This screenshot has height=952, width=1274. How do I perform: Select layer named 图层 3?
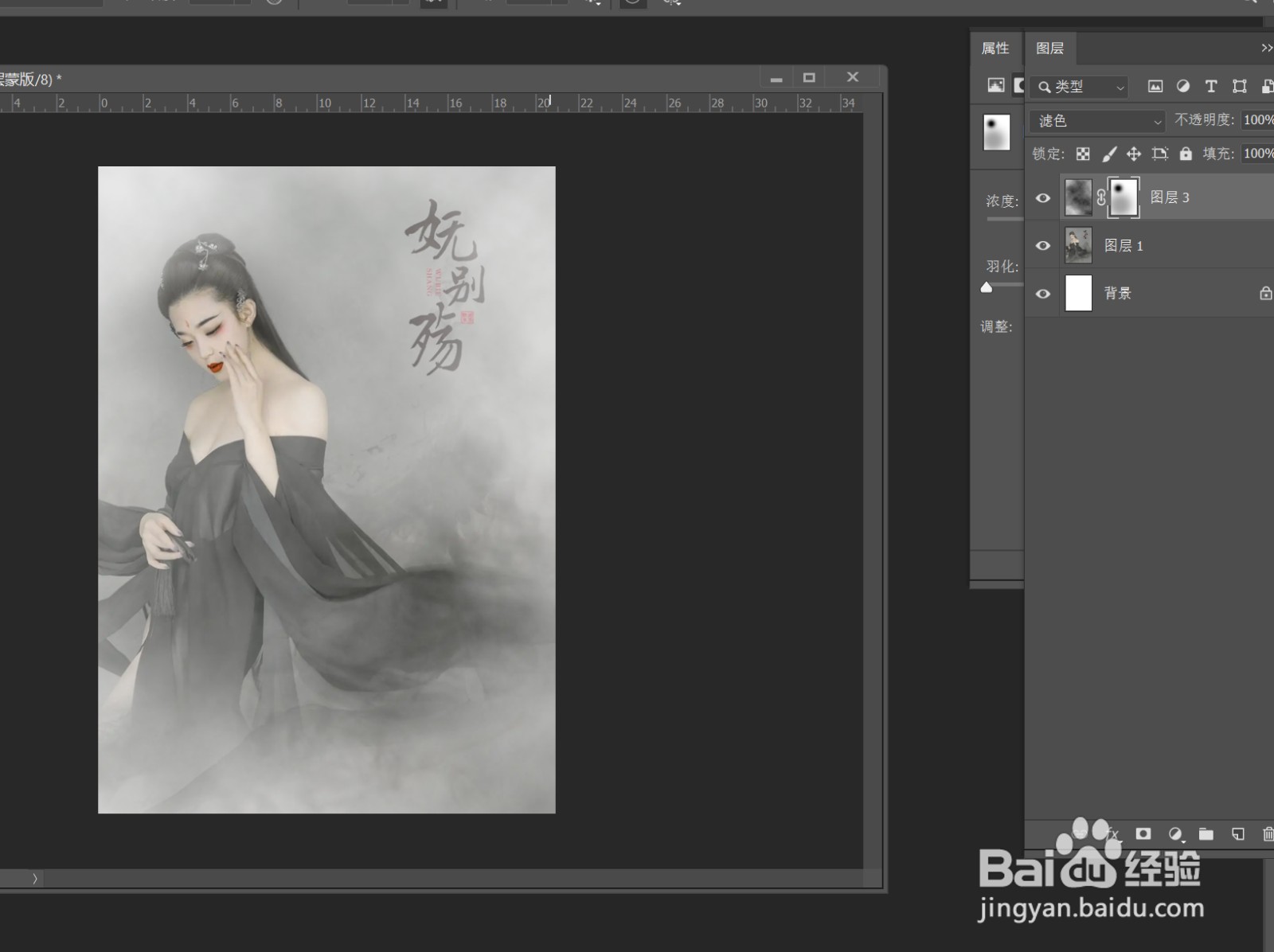click(x=1170, y=197)
